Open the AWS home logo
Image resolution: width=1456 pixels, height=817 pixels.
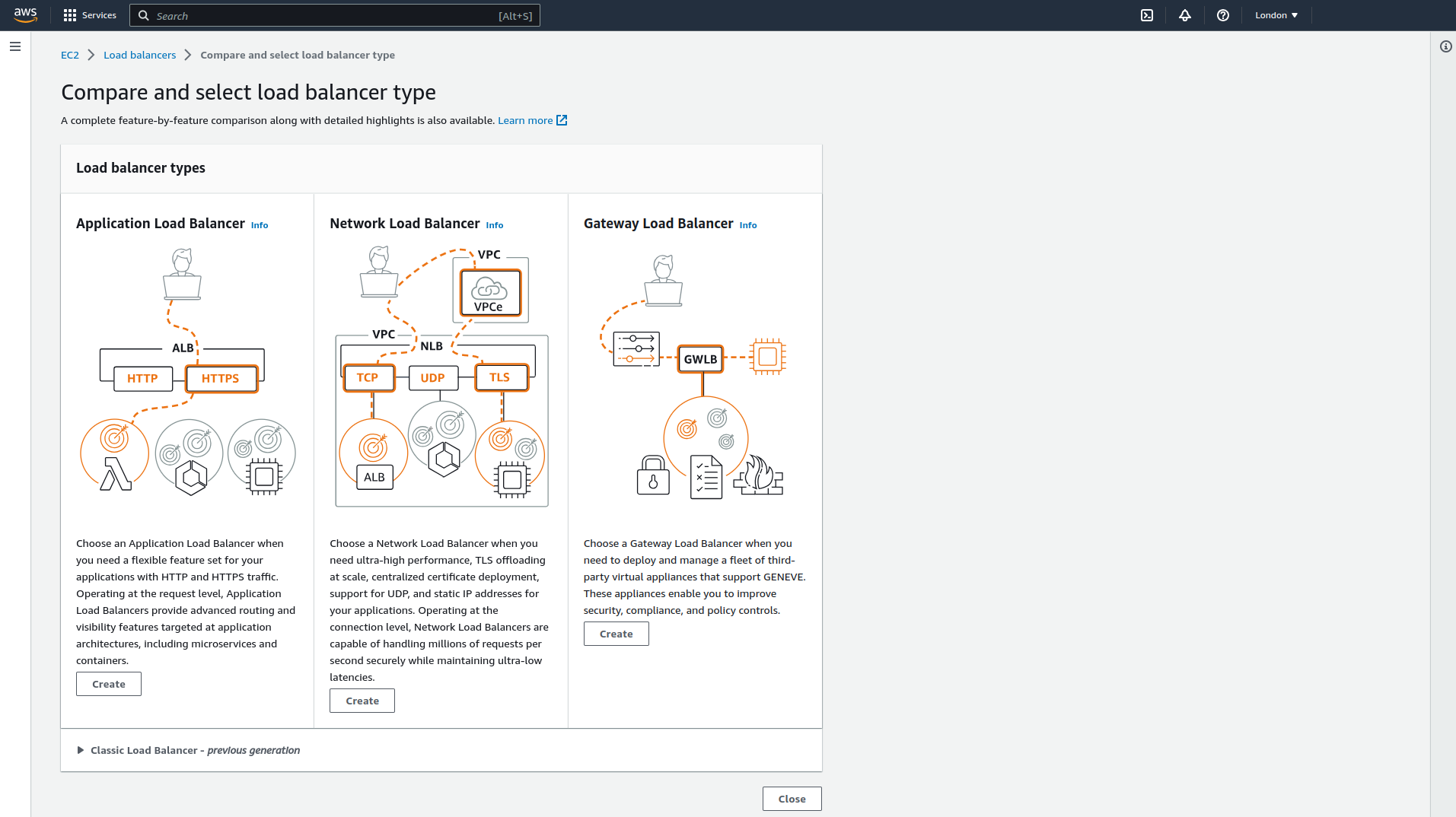(25, 15)
